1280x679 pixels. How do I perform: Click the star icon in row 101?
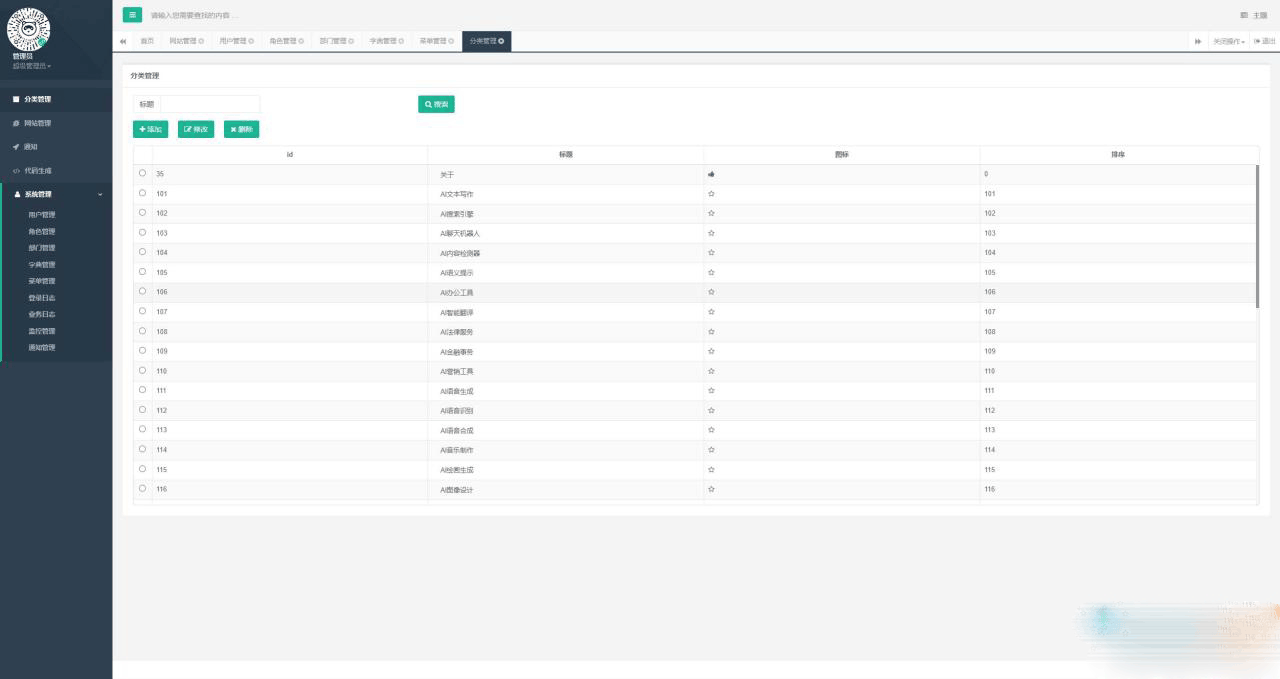(x=711, y=194)
